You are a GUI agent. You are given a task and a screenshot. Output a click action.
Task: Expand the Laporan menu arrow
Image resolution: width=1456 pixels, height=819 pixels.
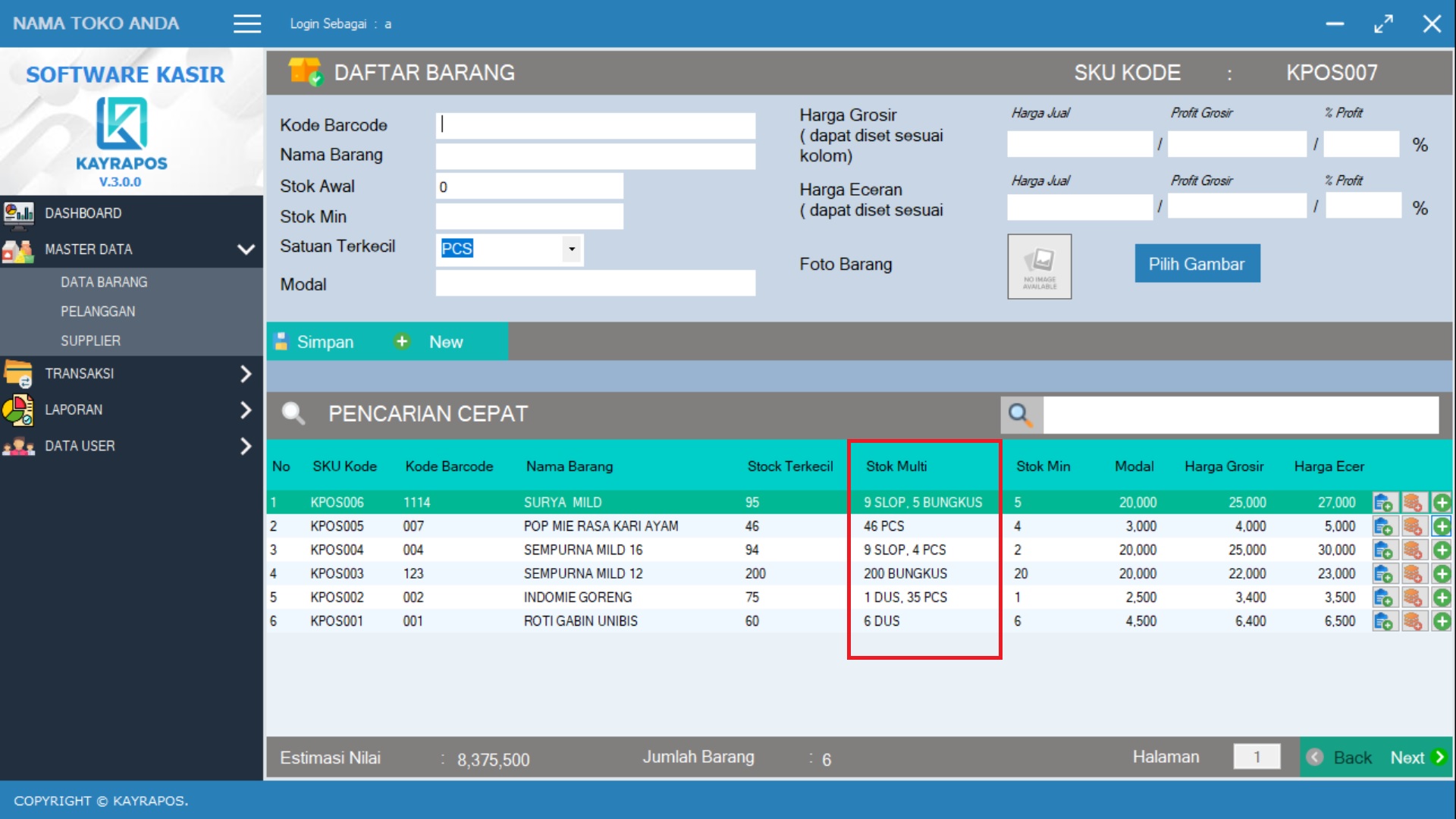point(245,409)
